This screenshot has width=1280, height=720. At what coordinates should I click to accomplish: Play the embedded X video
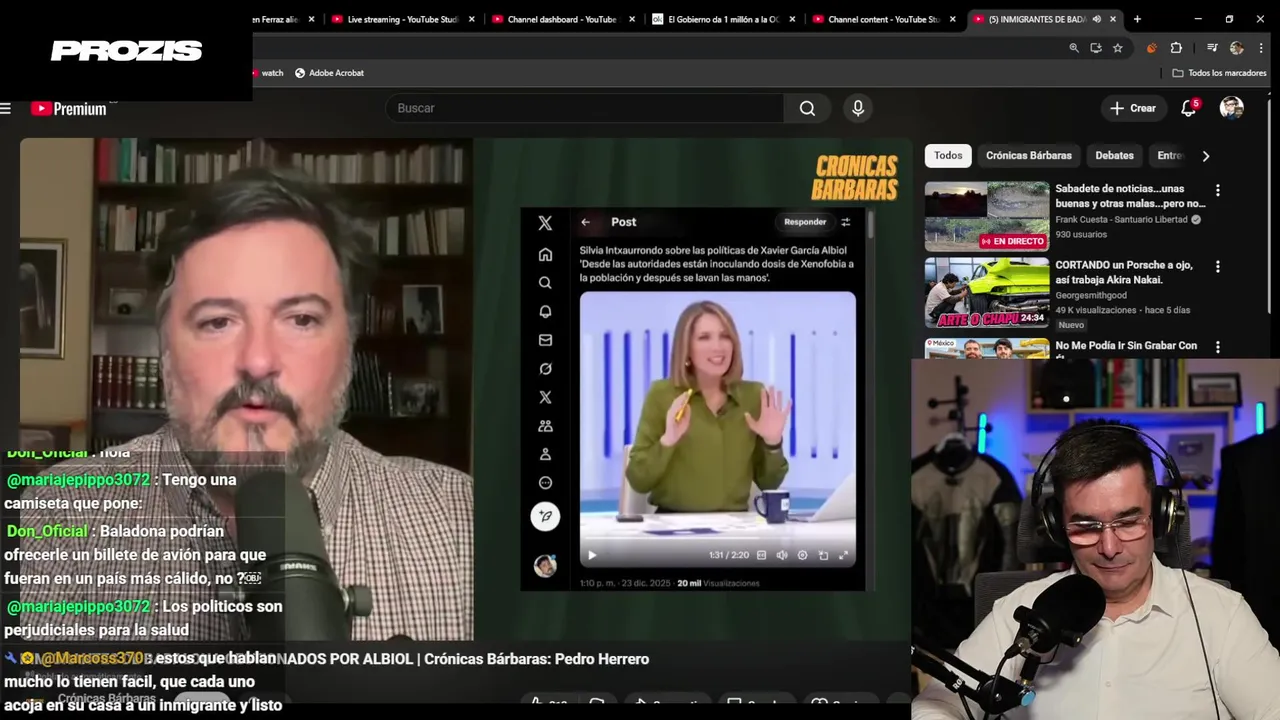point(591,555)
